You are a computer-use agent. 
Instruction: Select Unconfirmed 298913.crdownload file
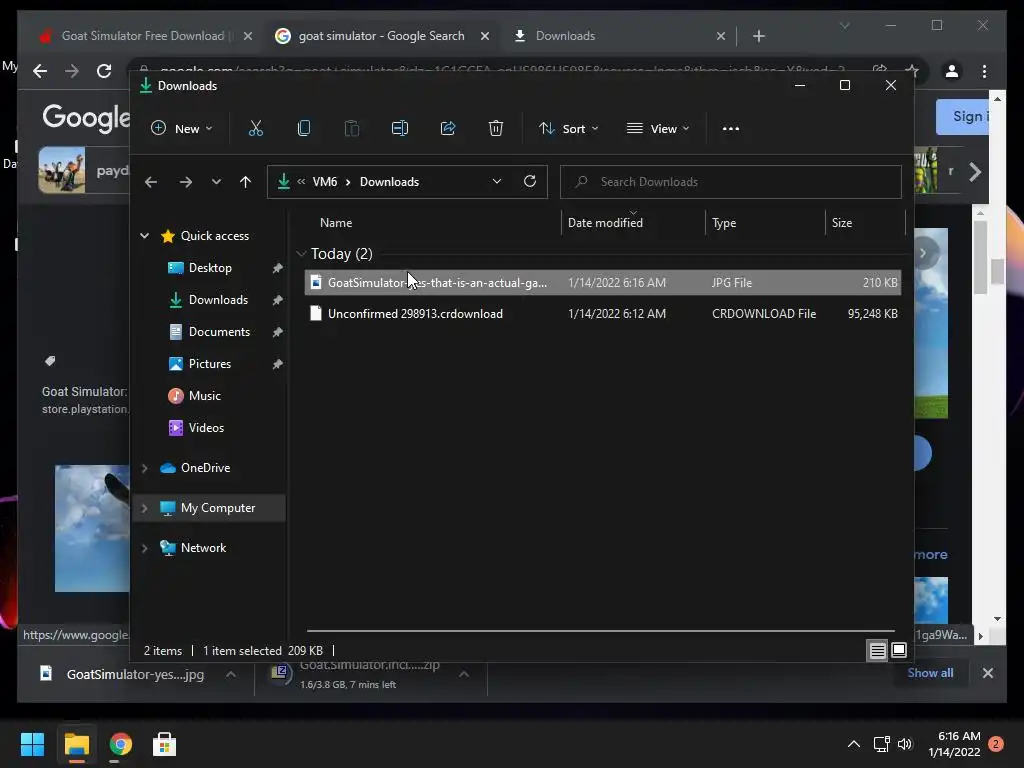pos(603,314)
